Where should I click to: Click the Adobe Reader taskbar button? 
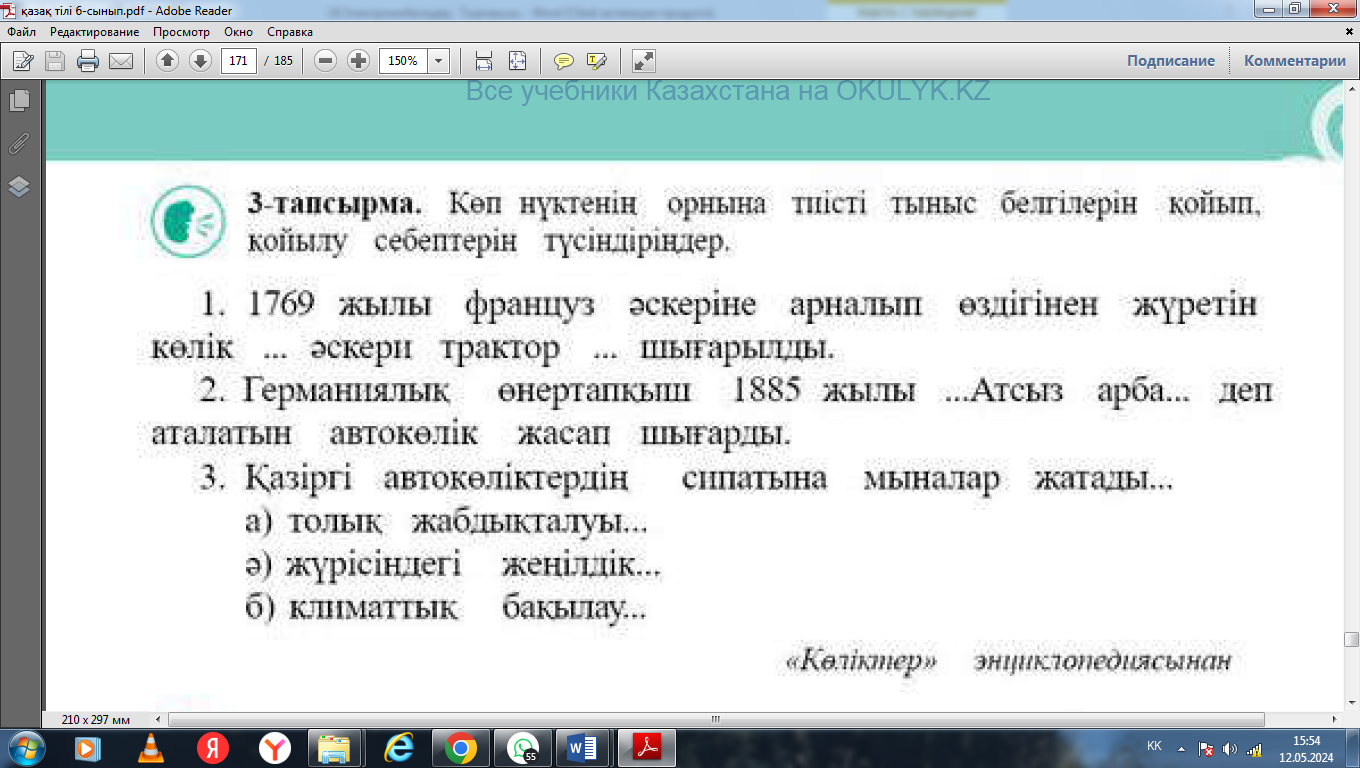(x=647, y=748)
